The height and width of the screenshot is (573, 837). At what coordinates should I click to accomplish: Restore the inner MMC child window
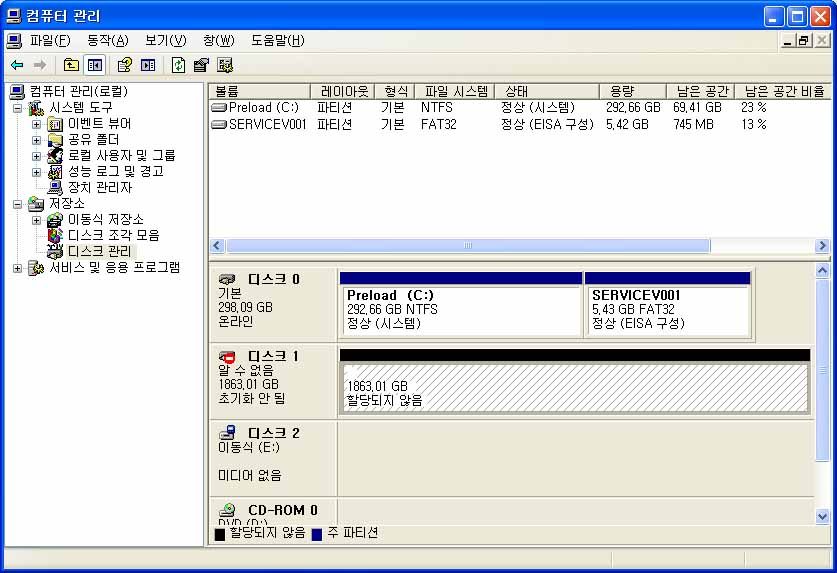pyautogui.click(x=803, y=41)
